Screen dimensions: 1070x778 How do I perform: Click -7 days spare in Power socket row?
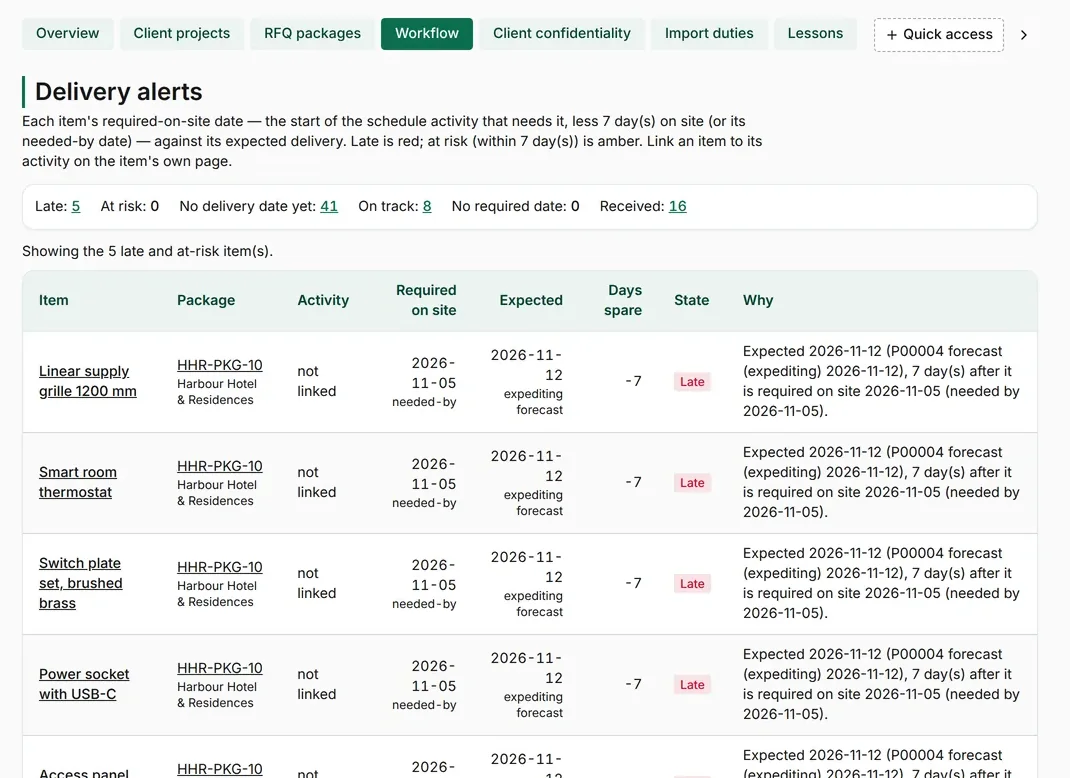tap(633, 684)
